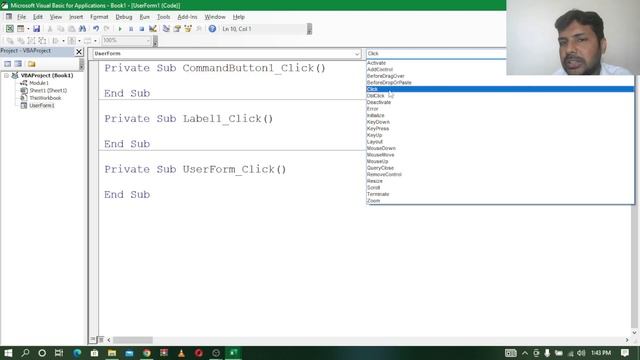Select ThisWorkbook in the project tree
640x360 pixels.
click(x=45, y=98)
